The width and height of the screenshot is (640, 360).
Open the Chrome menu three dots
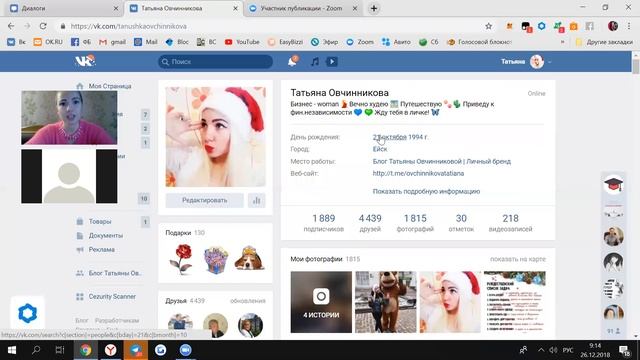629,26
